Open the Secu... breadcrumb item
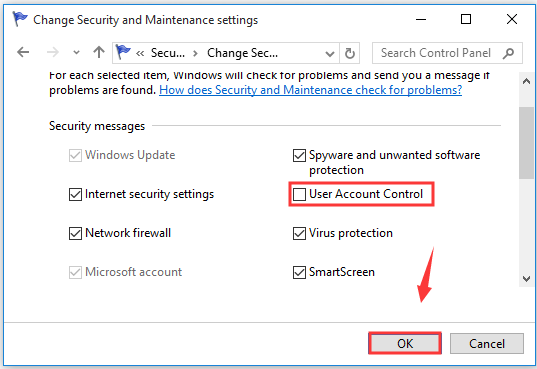Screen dimensions: 537x369 (x=168, y=53)
